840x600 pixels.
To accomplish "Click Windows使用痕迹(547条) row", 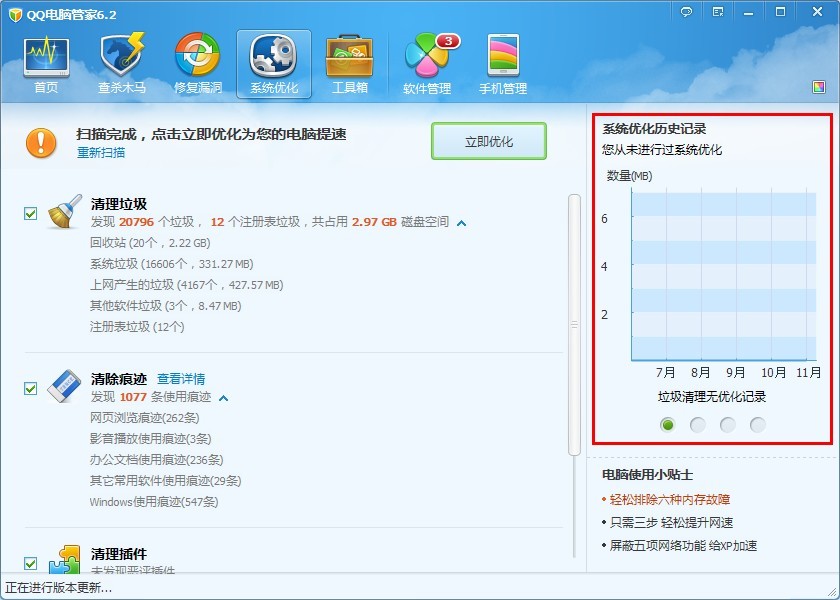I will pos(154,502).
